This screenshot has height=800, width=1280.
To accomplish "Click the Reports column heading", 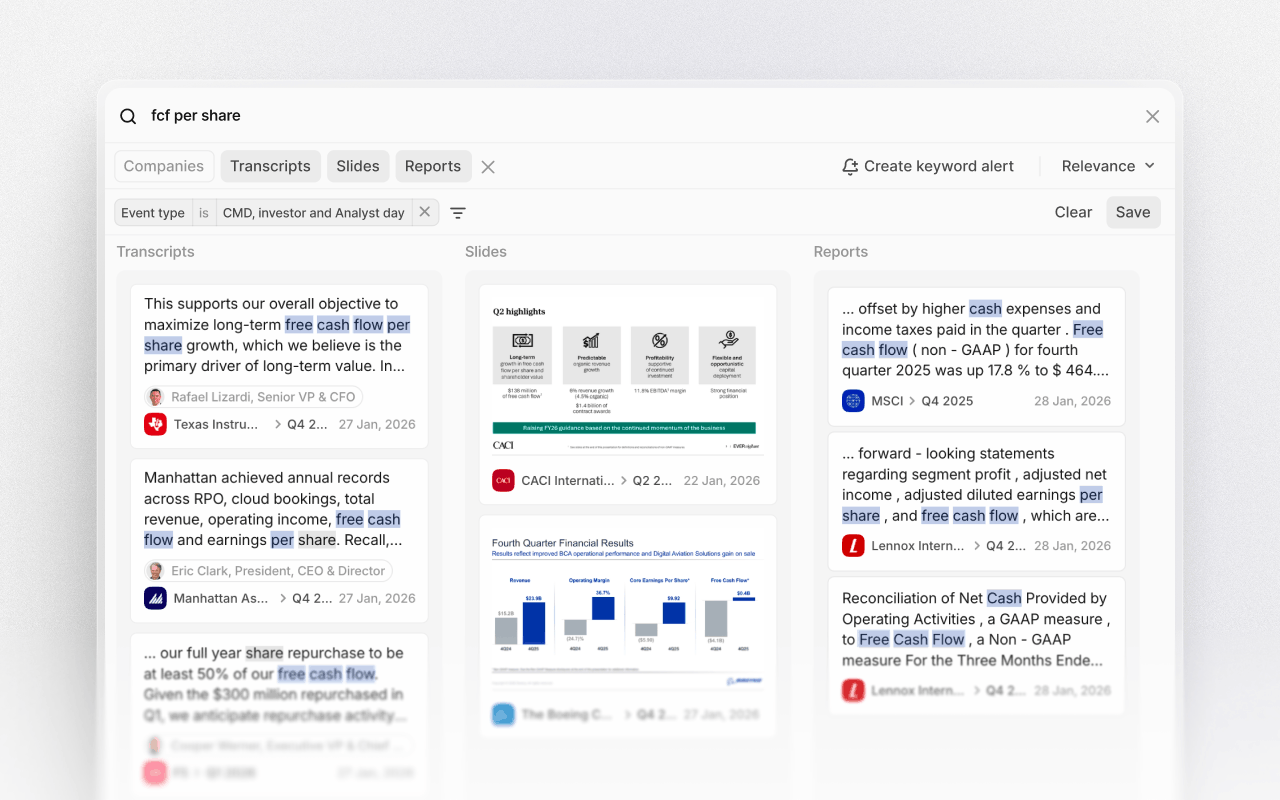I will tap(841, 252).
